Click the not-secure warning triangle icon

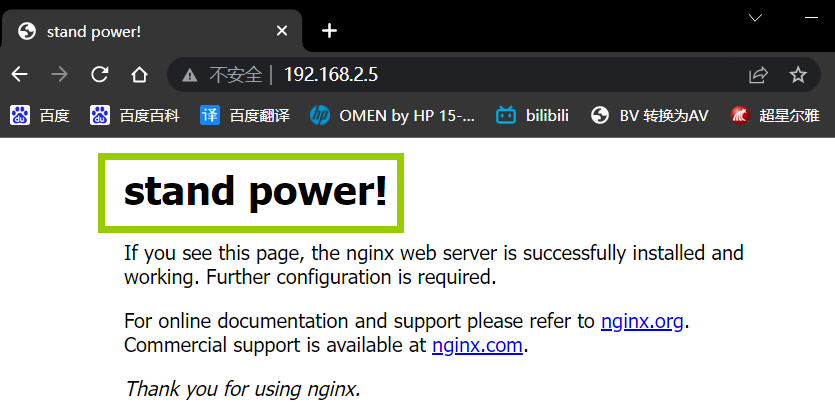coord(190,75)
